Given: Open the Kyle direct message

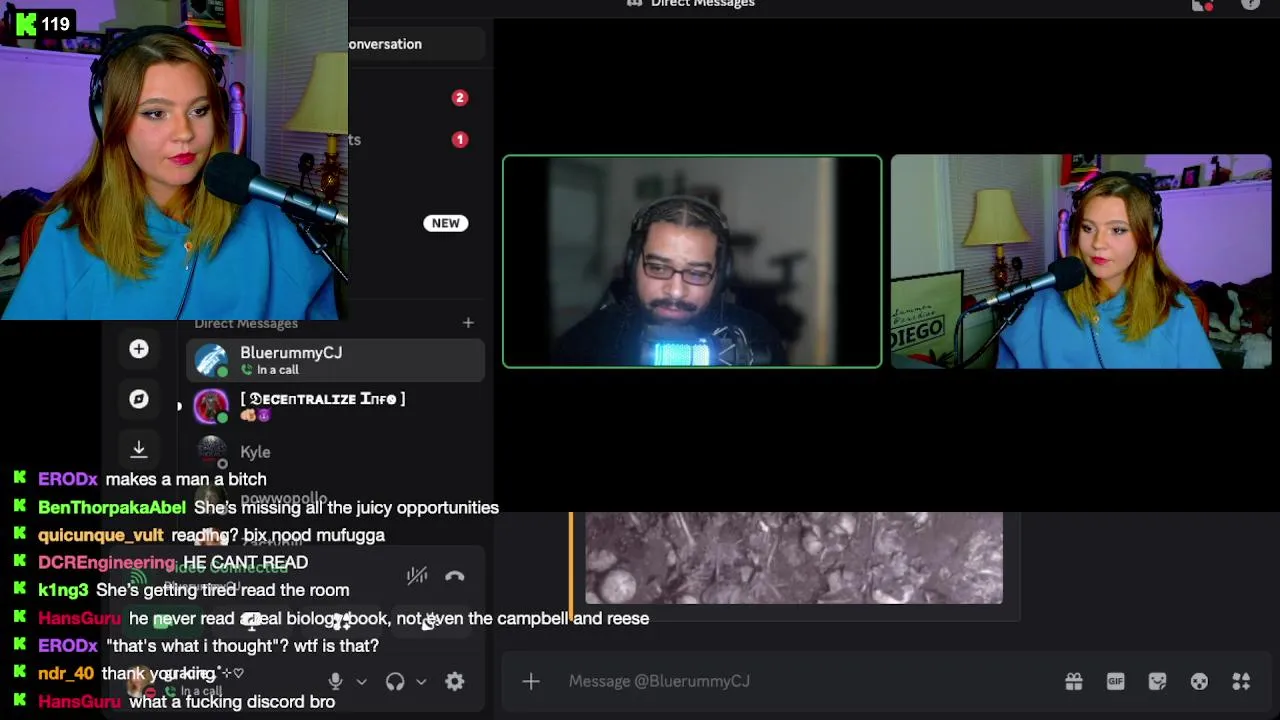Looking at the screenshot, I should click(336, 452).
